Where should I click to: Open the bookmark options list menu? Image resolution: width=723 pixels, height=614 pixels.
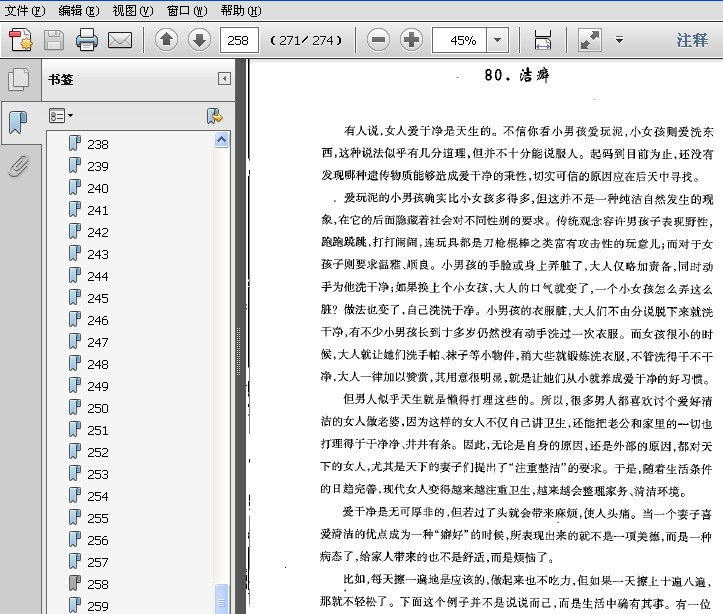(61, 116)
